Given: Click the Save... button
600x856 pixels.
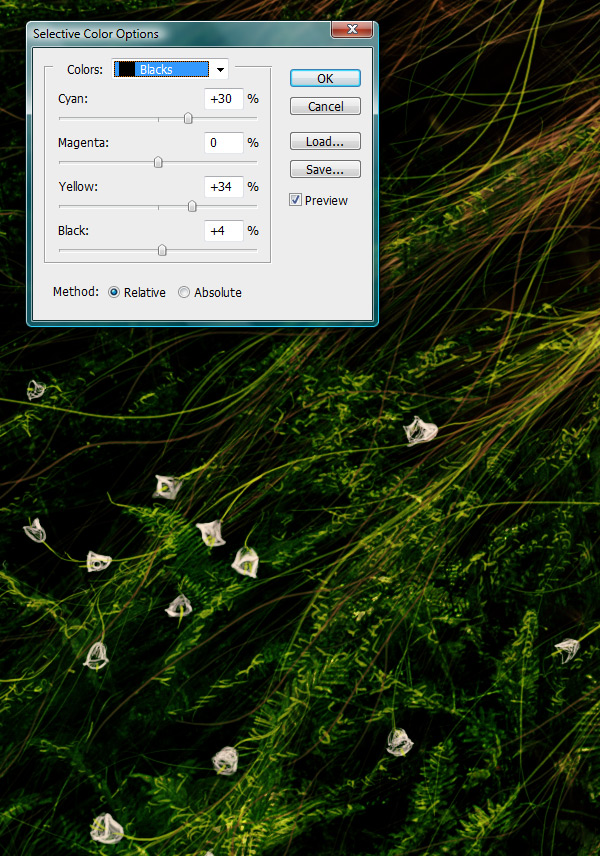Looking at the screenshot, I should 325,169.
